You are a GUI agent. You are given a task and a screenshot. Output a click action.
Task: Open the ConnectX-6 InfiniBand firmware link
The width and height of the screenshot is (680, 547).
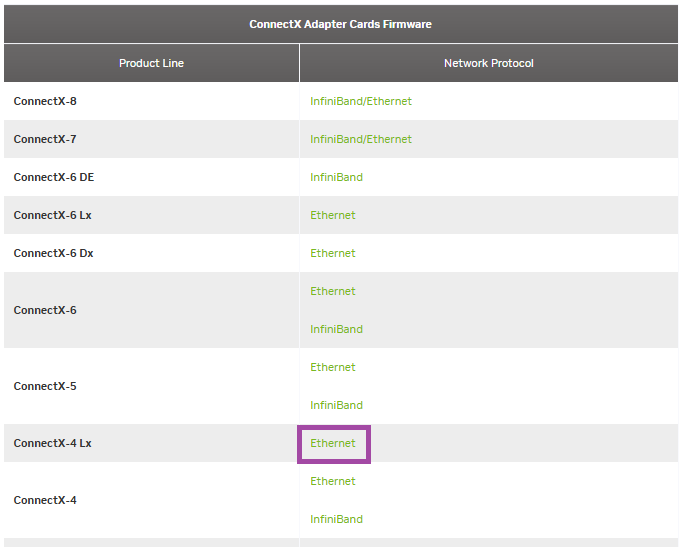[x=336, y=329]
